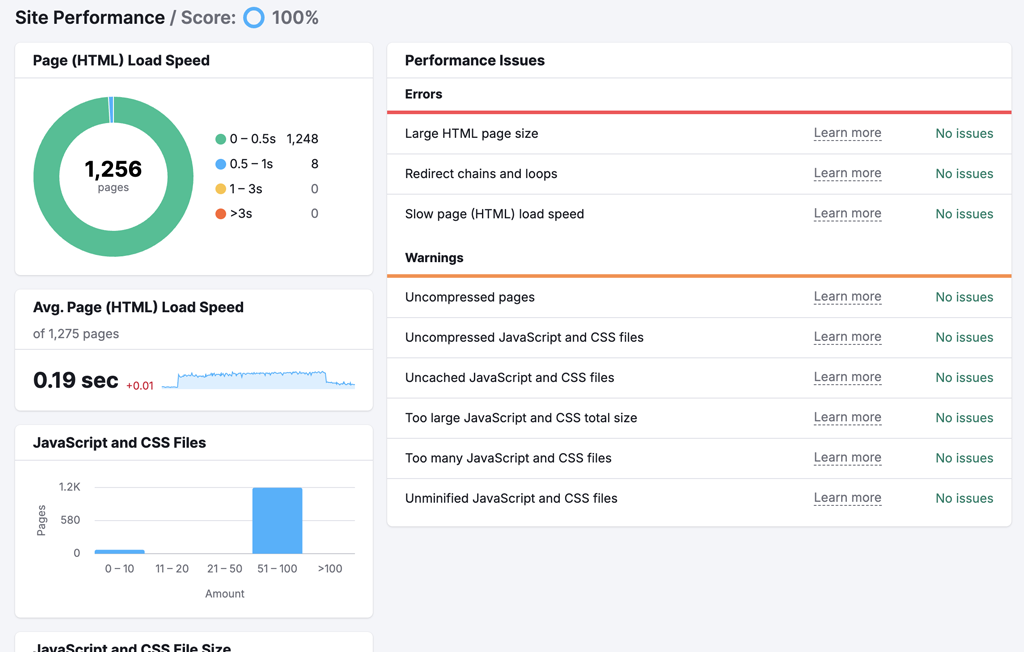1024x652 pixels.
Task: Click the Site Performance score circle icon
Action: click(254, 18)
